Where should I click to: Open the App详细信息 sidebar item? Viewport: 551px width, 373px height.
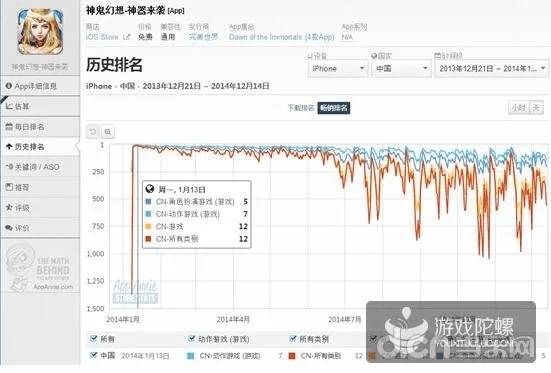(40, 86)
